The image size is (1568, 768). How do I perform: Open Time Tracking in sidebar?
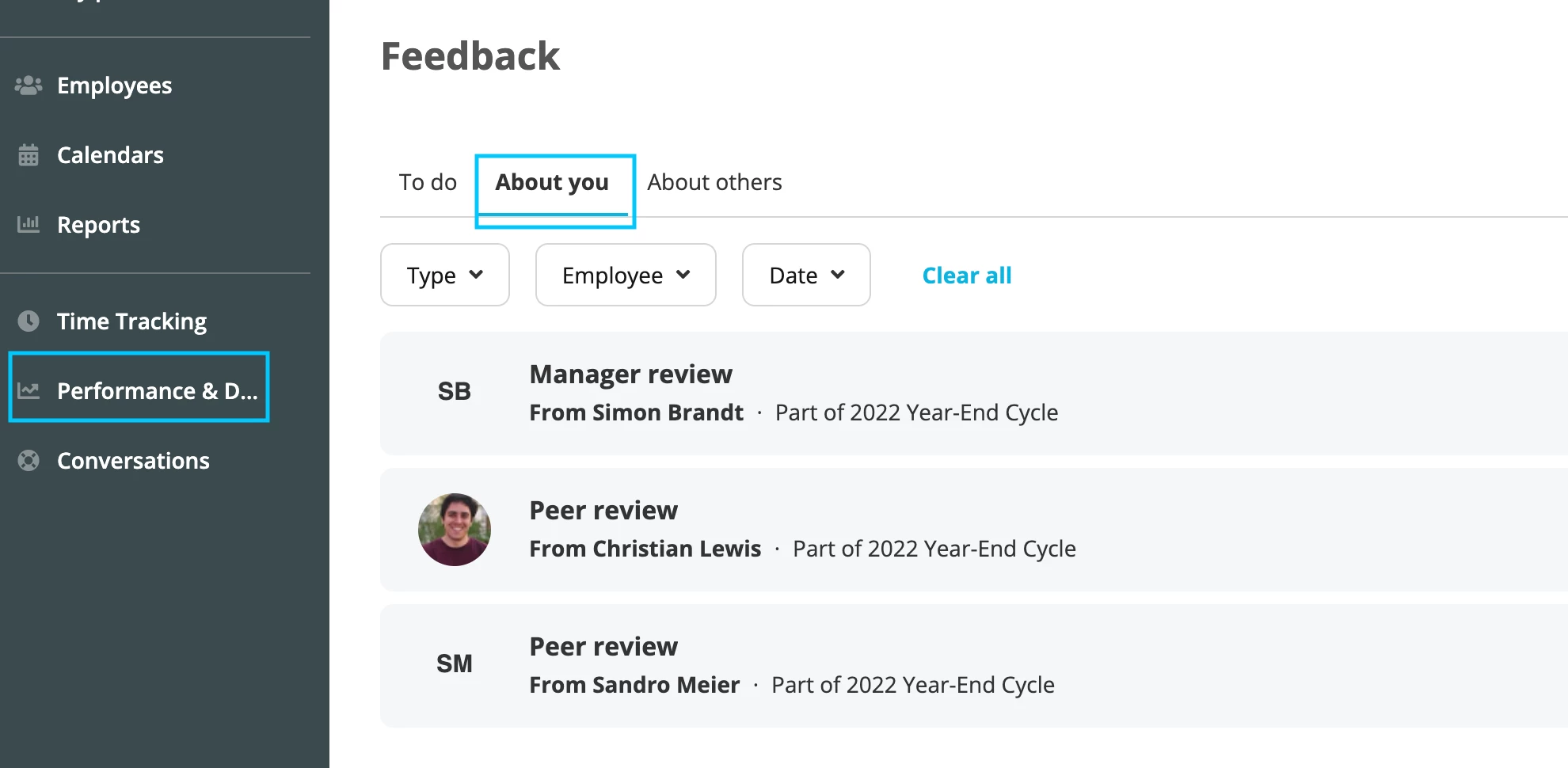click(x=131, y=321)
